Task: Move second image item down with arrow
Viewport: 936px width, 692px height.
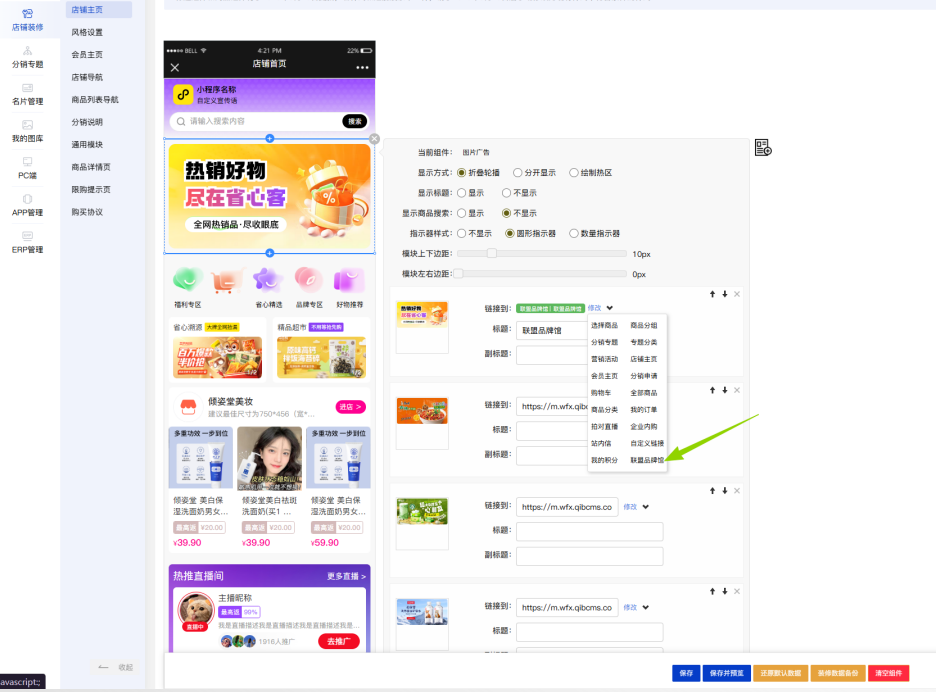Action: coord(725,390)
